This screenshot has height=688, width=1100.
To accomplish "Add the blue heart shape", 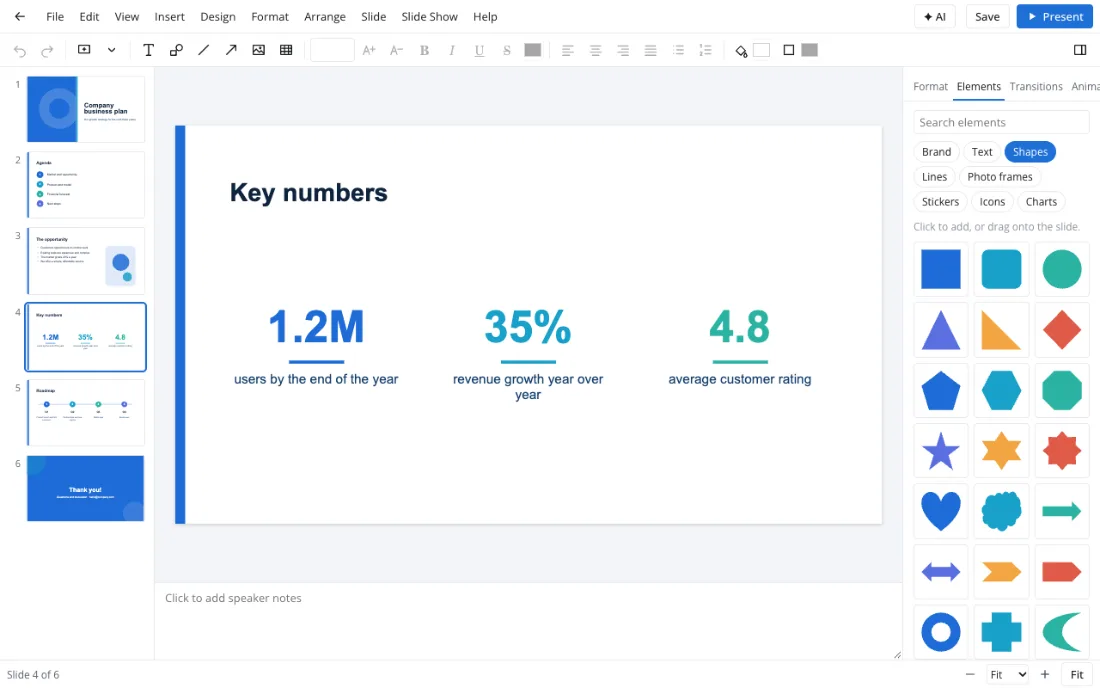I will tap(941, 511).
